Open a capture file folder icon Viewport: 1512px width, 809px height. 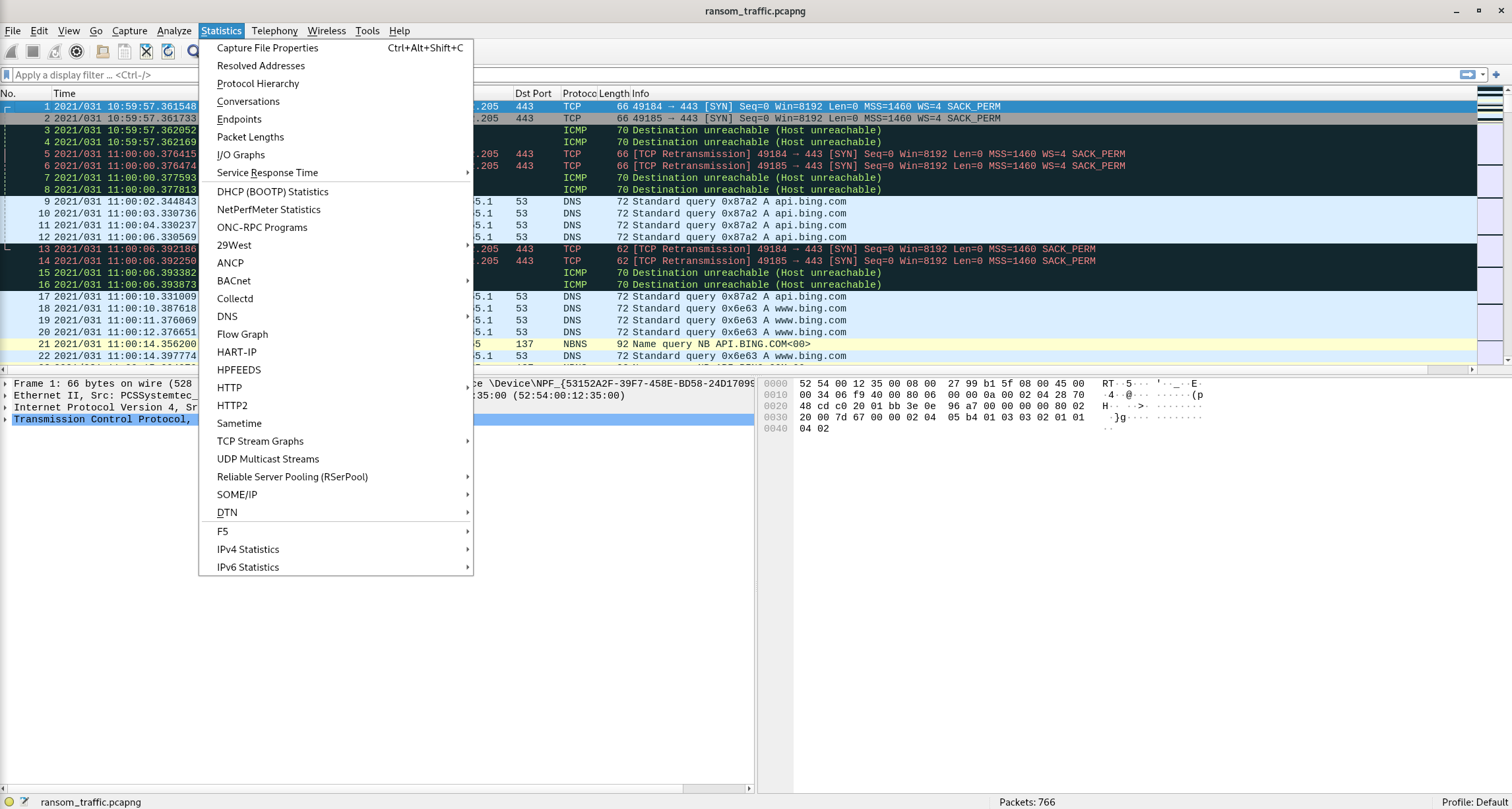point(102,51)
